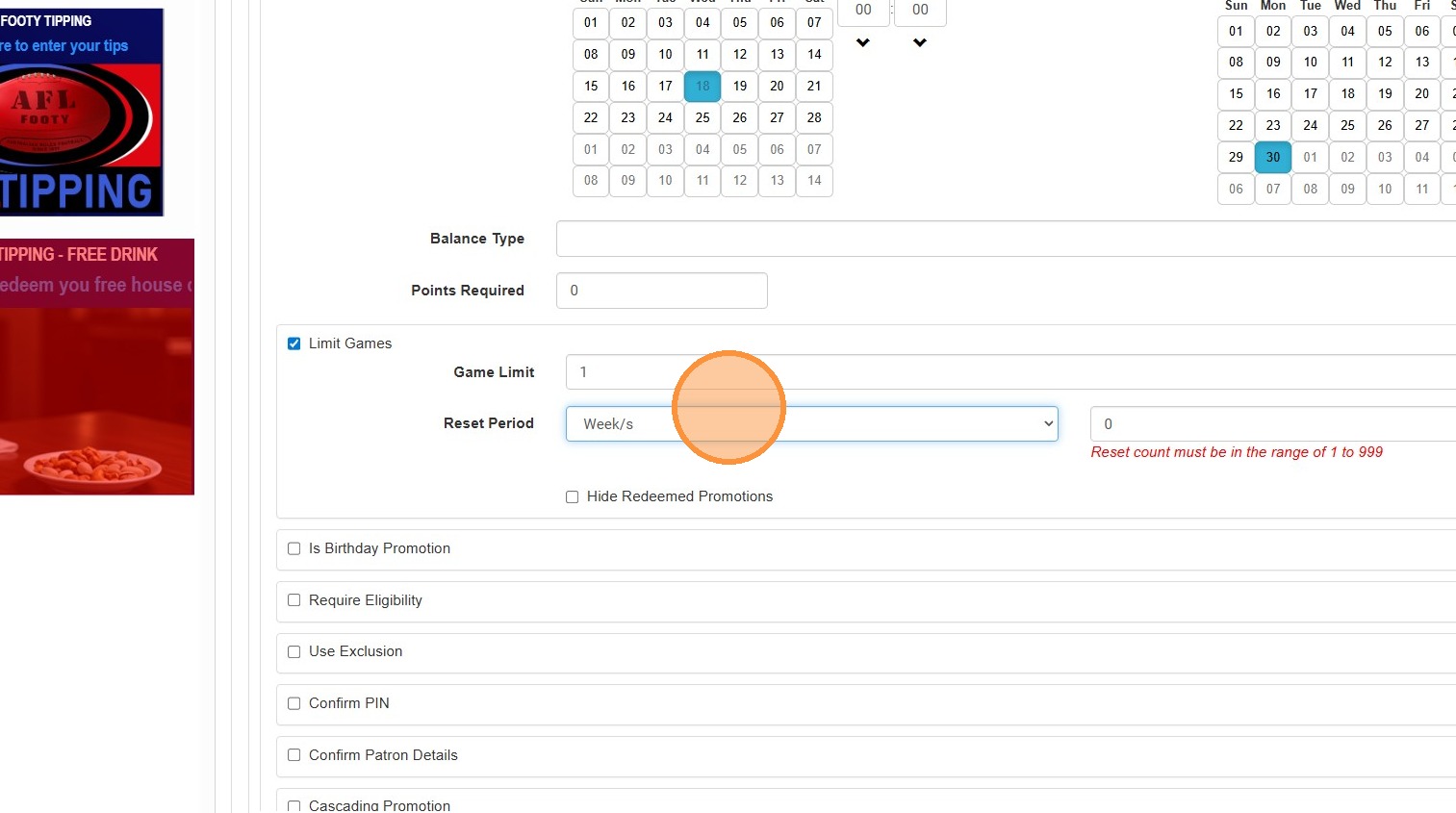Check the Use Exclusion box
Image resolution: width=1456 pixels, height=813 pixels.
294,651
